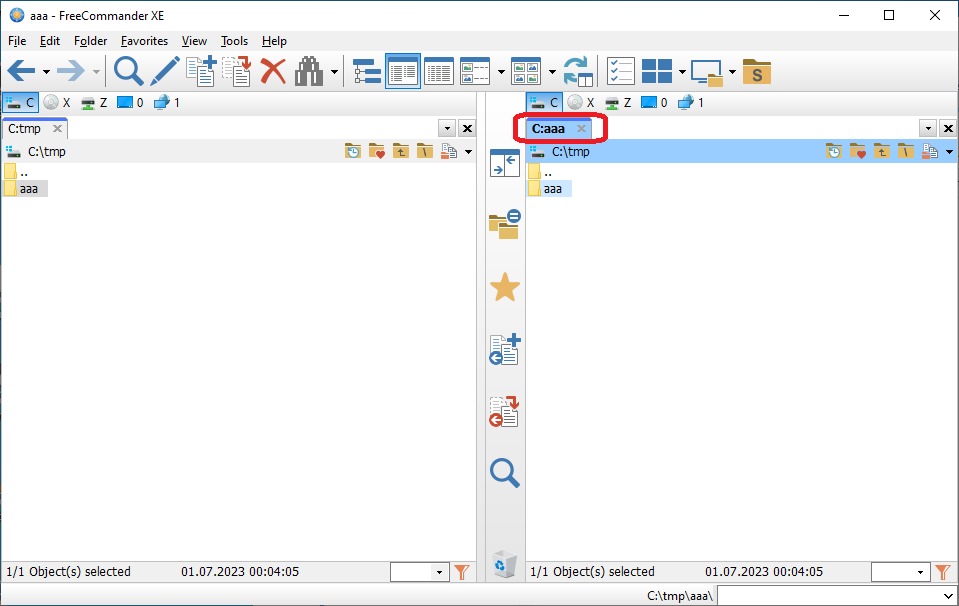The width and height of the screenshot is (959, 606).
Task: Click the C:\tmp path in left address bar
Action: pos(47,152)
